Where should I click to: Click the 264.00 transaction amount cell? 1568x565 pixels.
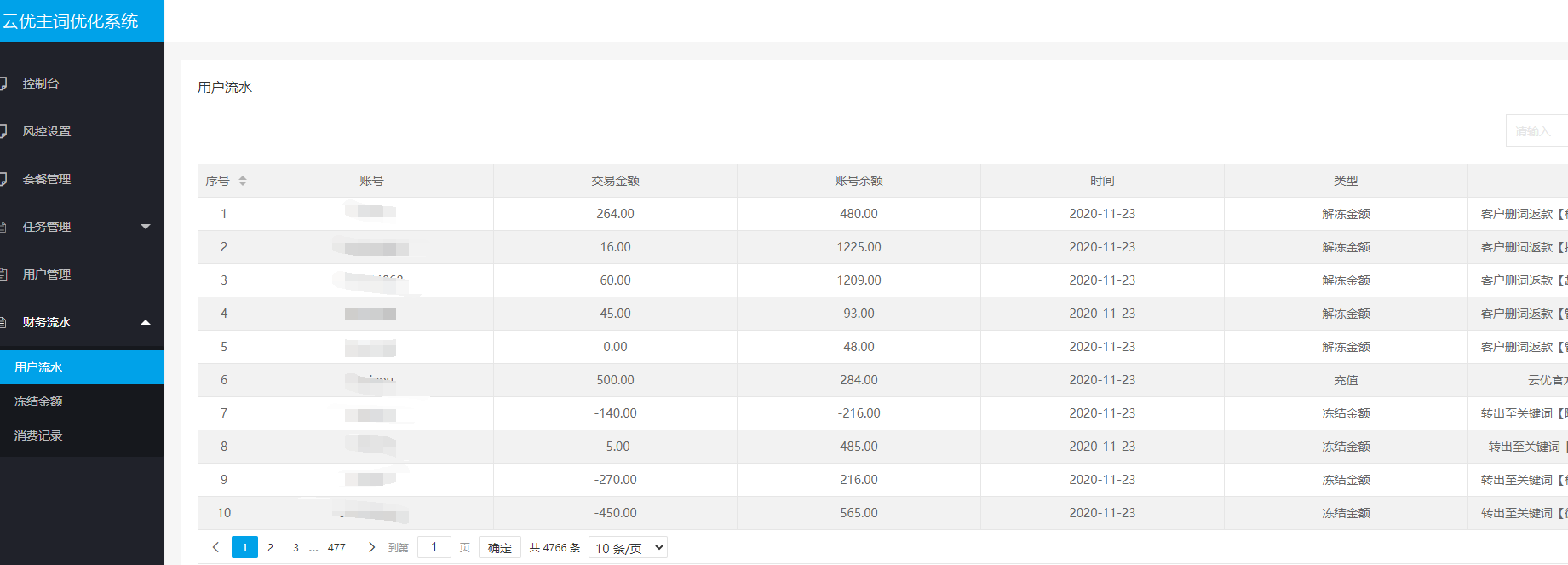(615, 214)
